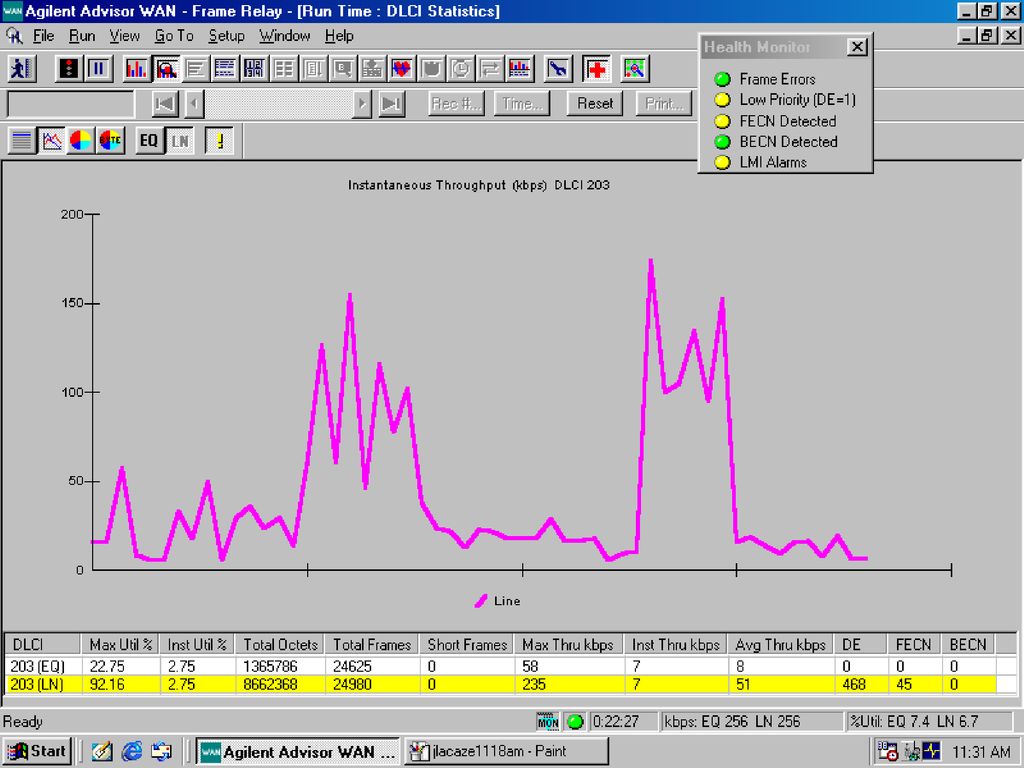The image size is (1024, 768).
Task: Switch to the pie chart view icon
Action: coord(81,140)
